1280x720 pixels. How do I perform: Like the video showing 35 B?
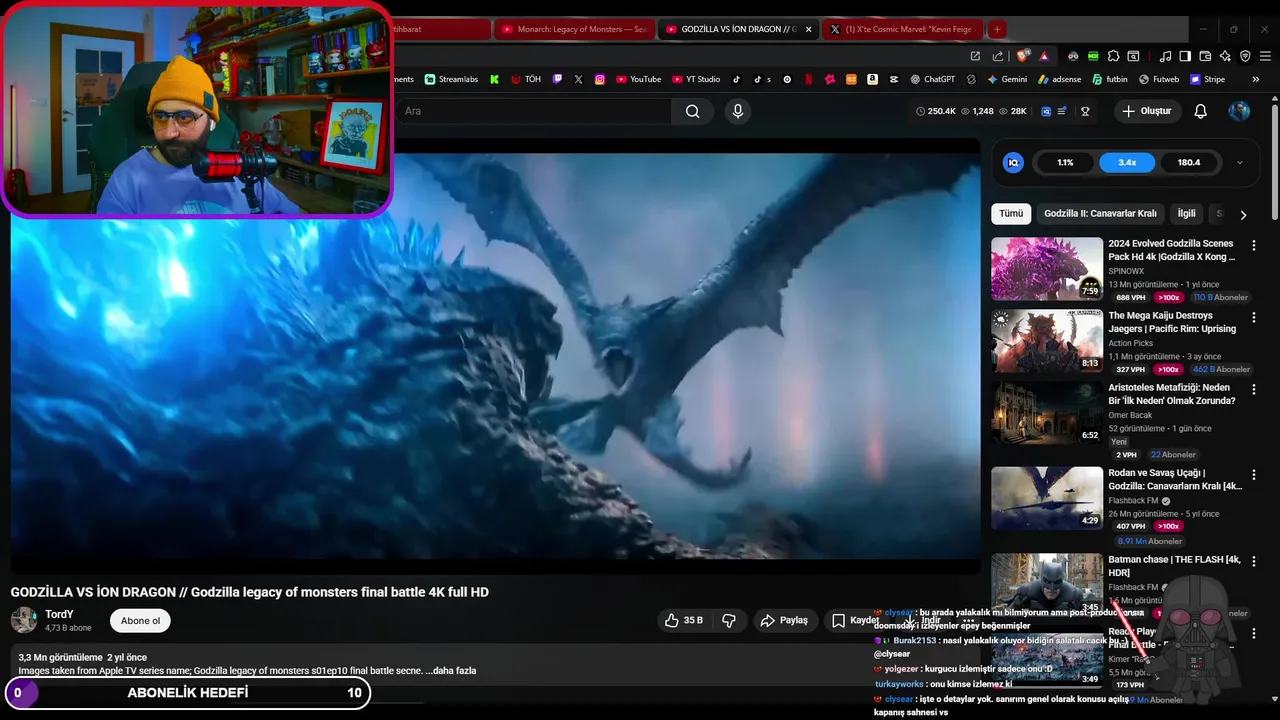(684, 620)
